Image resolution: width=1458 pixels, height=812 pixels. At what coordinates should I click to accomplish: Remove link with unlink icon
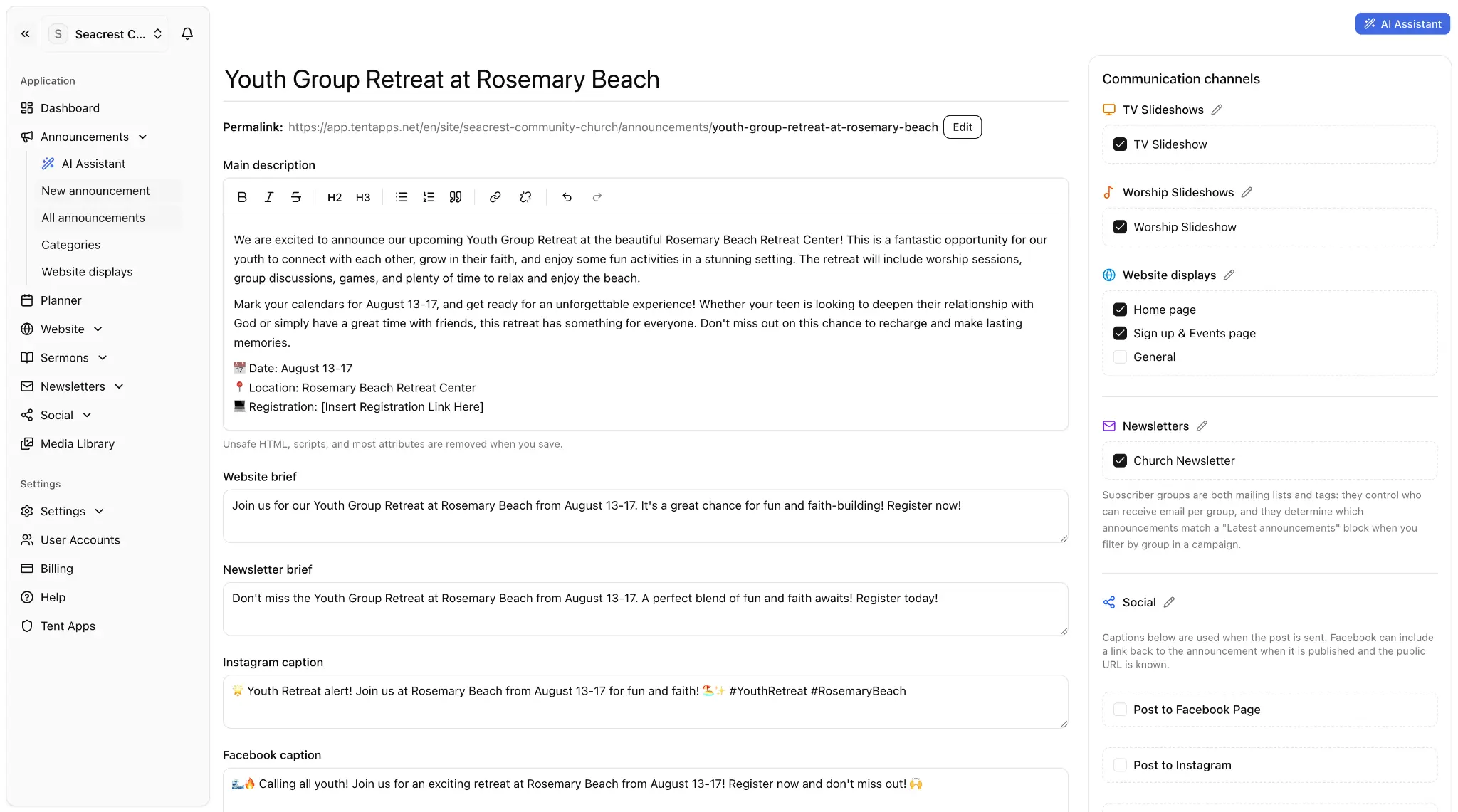coord(525,197)
